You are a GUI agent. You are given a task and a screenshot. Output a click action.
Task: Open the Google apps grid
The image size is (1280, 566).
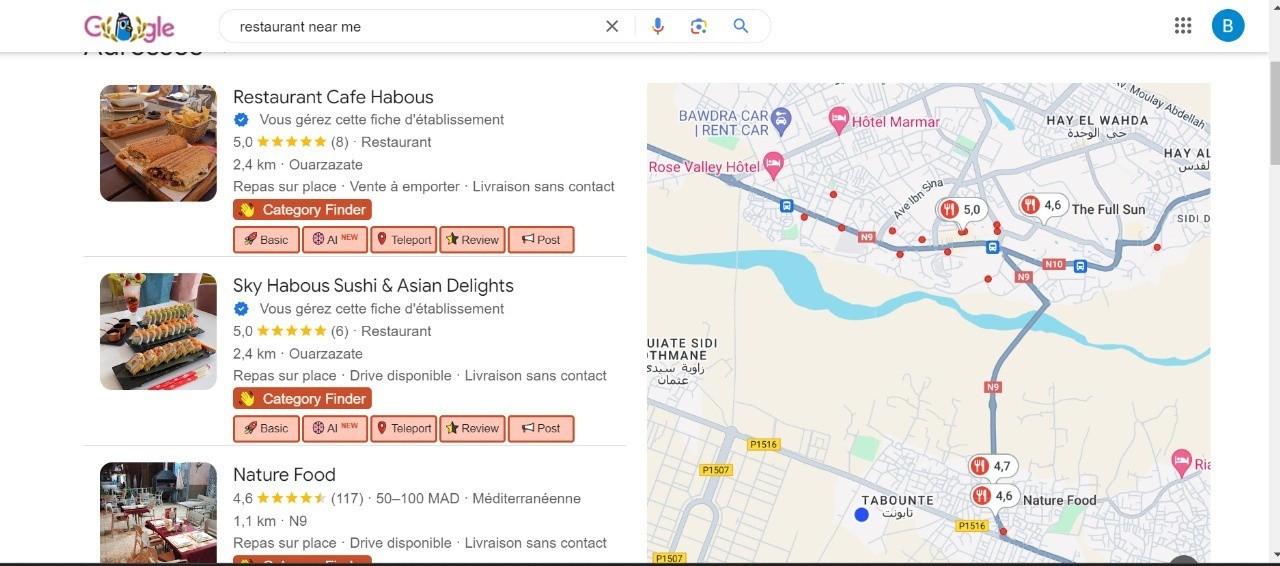(x=1184, y=26)
